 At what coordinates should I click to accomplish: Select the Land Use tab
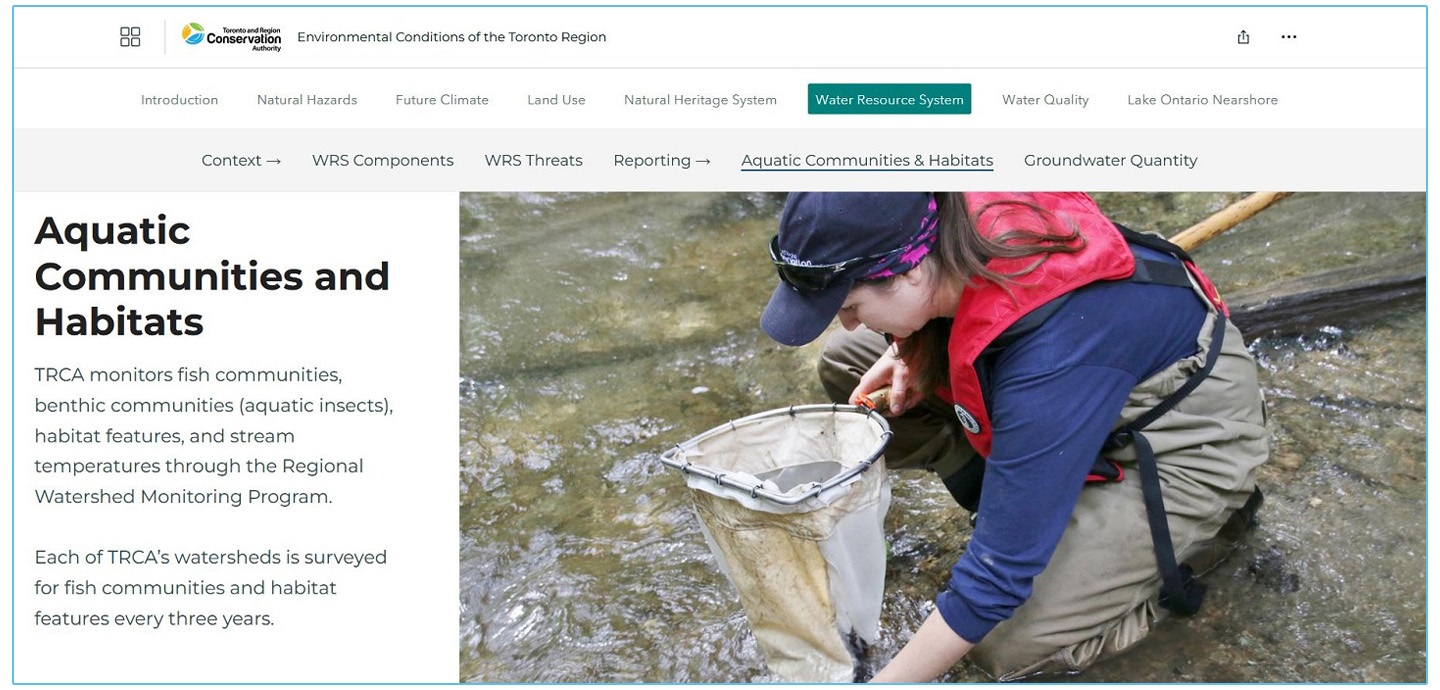tap(556, 100)
